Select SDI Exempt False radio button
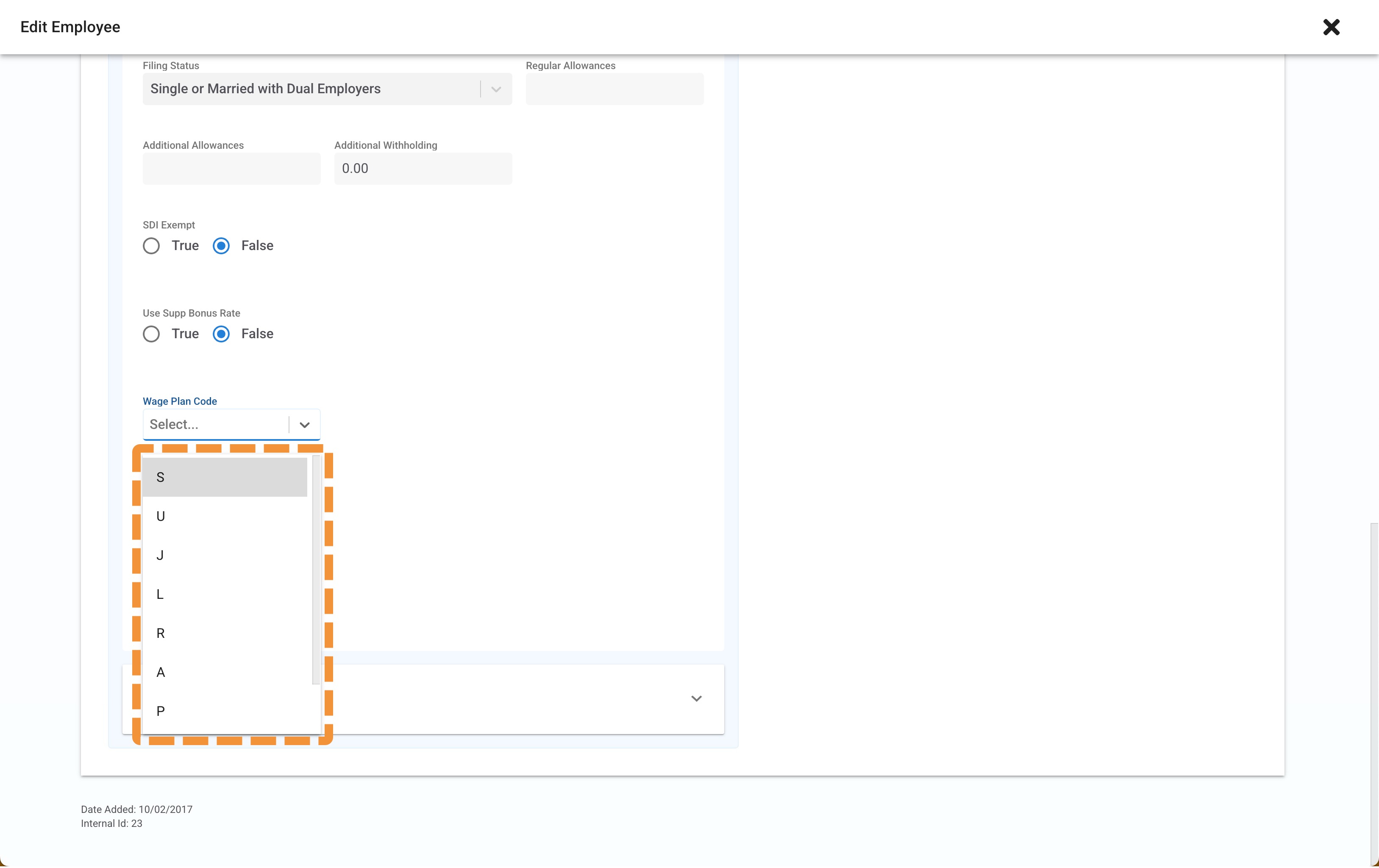 (221, 246)
